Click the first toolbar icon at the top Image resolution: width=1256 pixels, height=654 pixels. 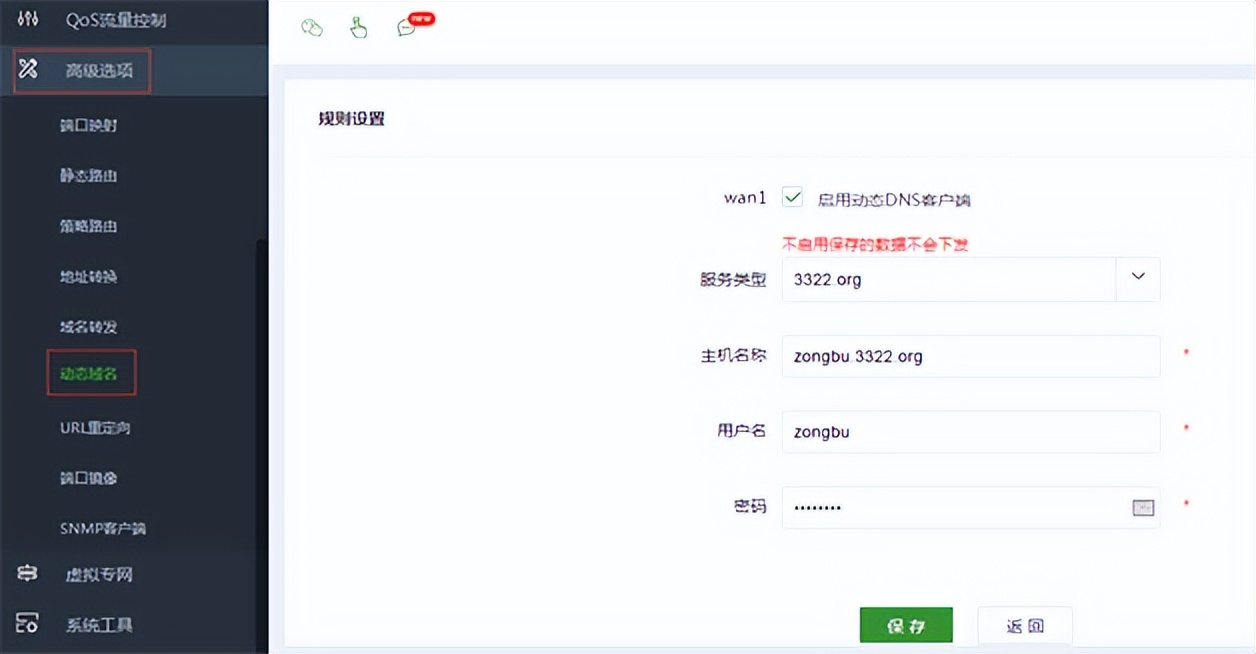pos(312,28)
